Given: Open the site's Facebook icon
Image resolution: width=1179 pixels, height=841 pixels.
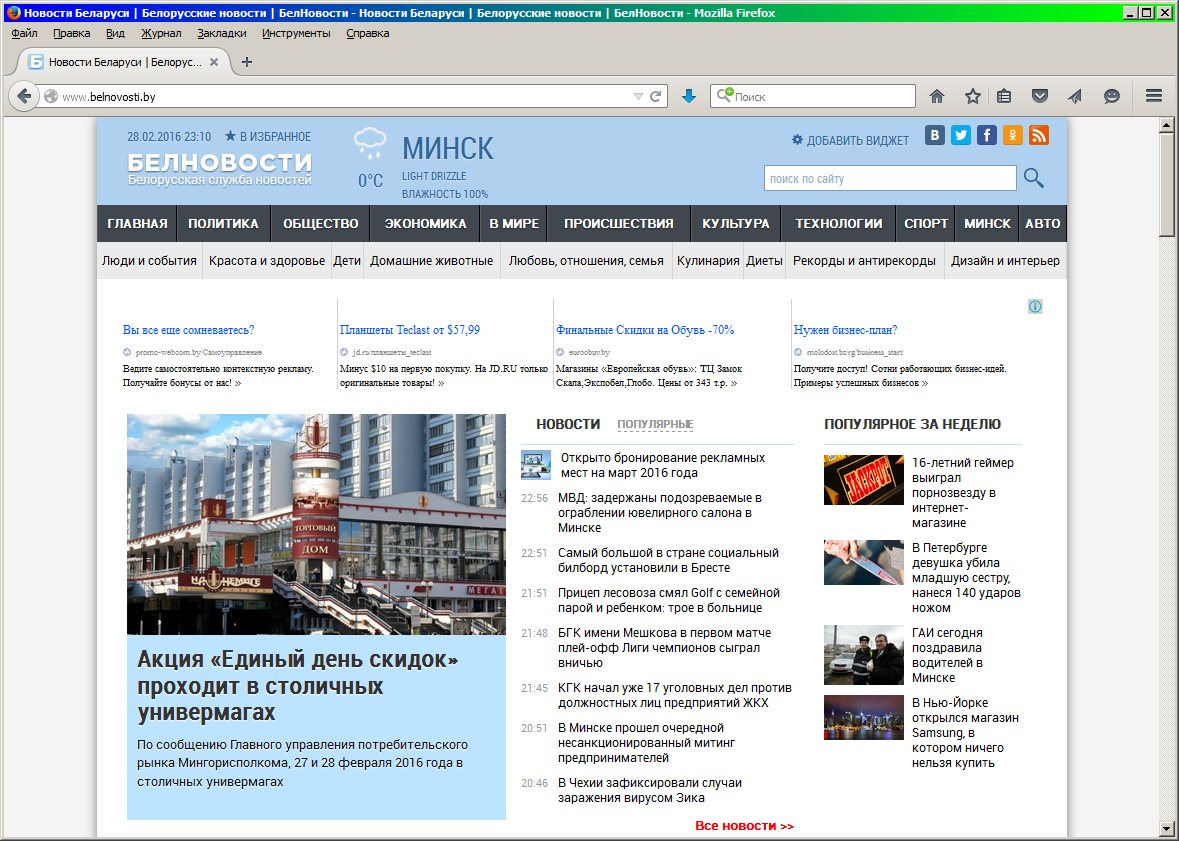Looking at the screenshot, I should 987,136.
